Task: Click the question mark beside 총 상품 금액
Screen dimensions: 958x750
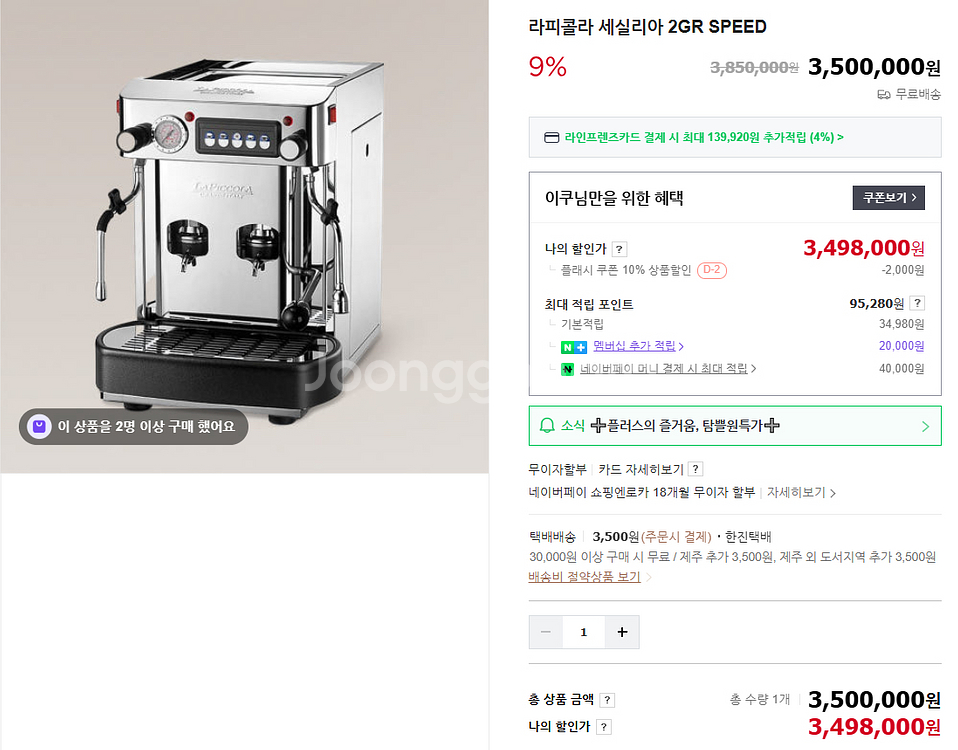Action: coord(607,700)
